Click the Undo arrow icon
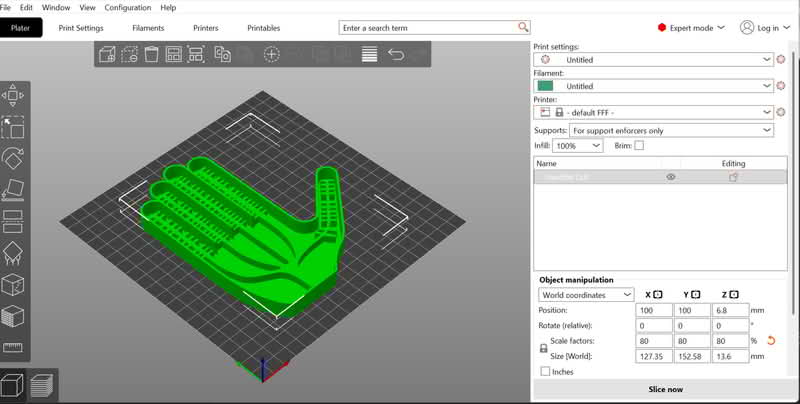This screenshot has width=800, height=404. tap(396, 54)
